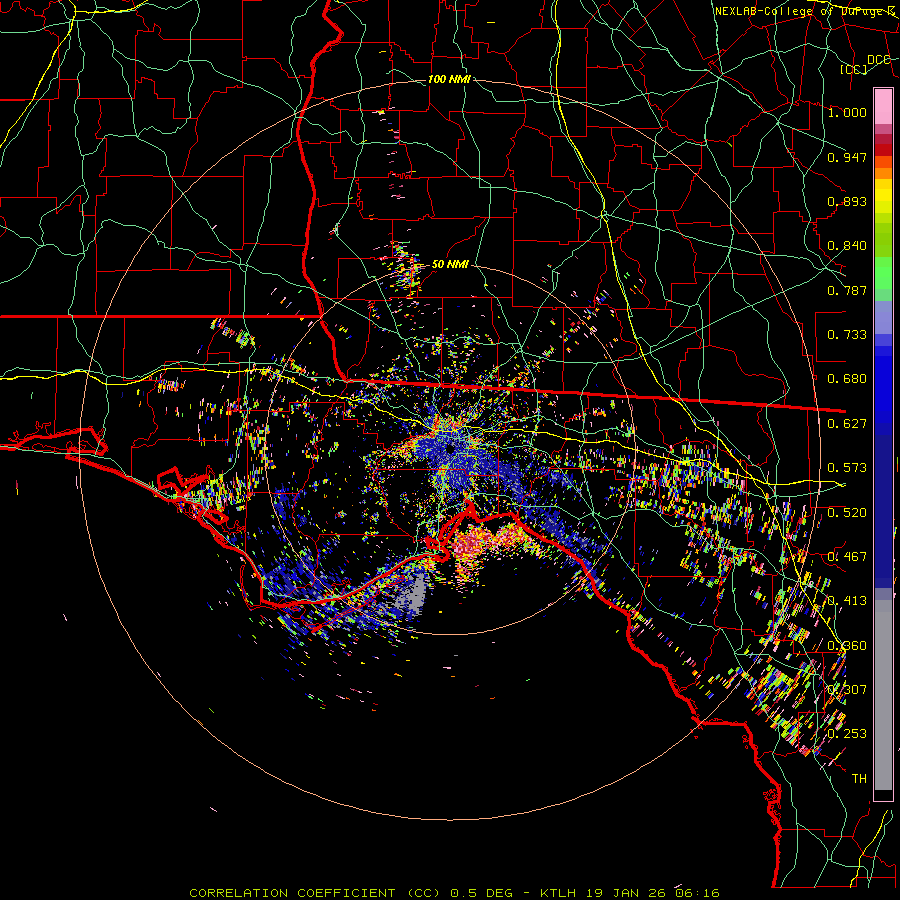Pick the bright green color bar segment
Viewport: 900px width, 900px height.
click(883, 273)
